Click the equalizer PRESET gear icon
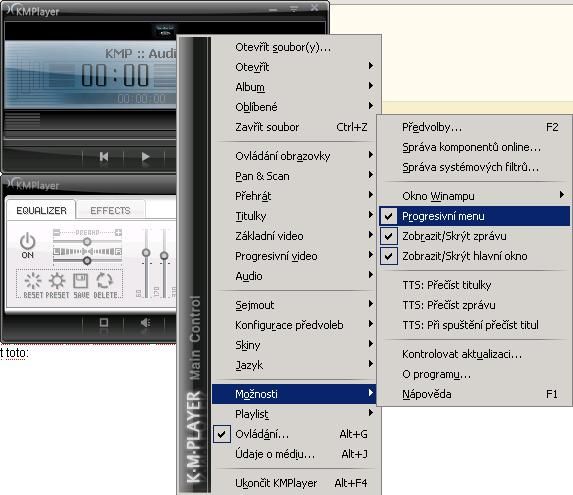Screen dimensions: 573x495 [57, 285]
